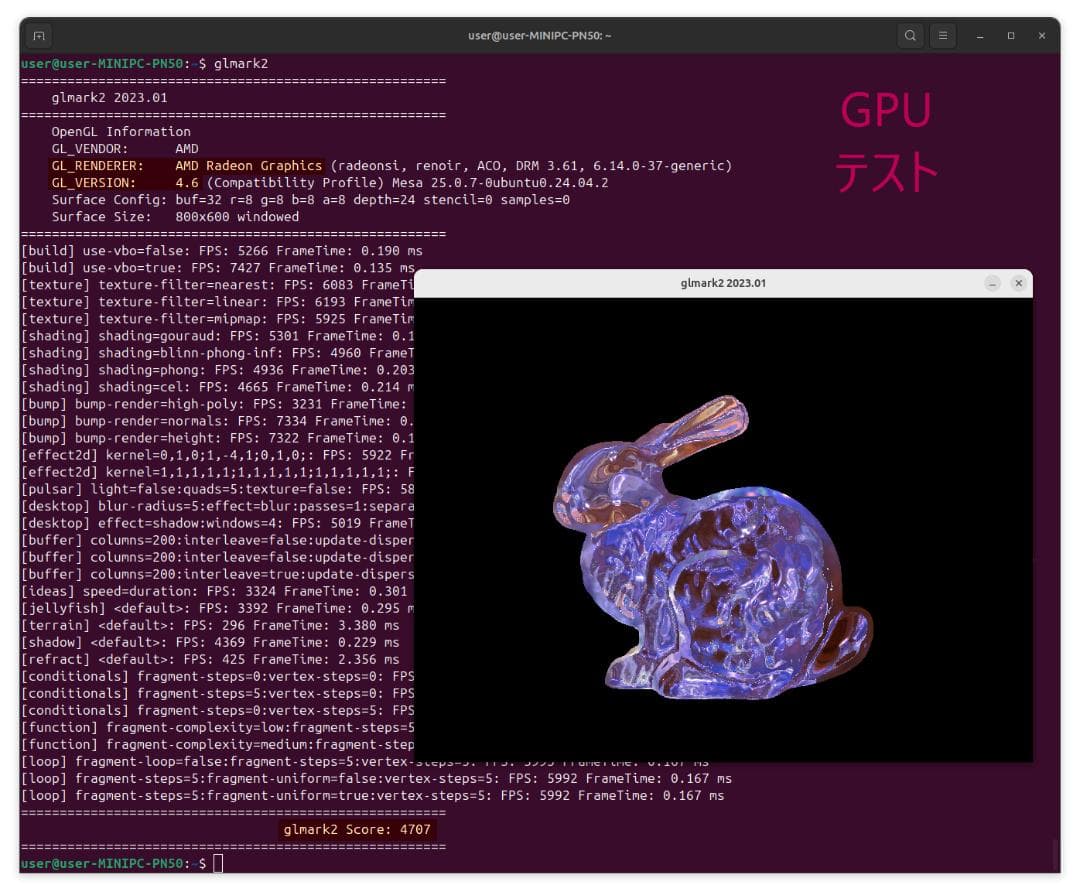Image resolution: width=1080 pixels, height=895 pixels.
Task: Select the highlighted GL_RENDERER label
Action: tap(104, 165)
